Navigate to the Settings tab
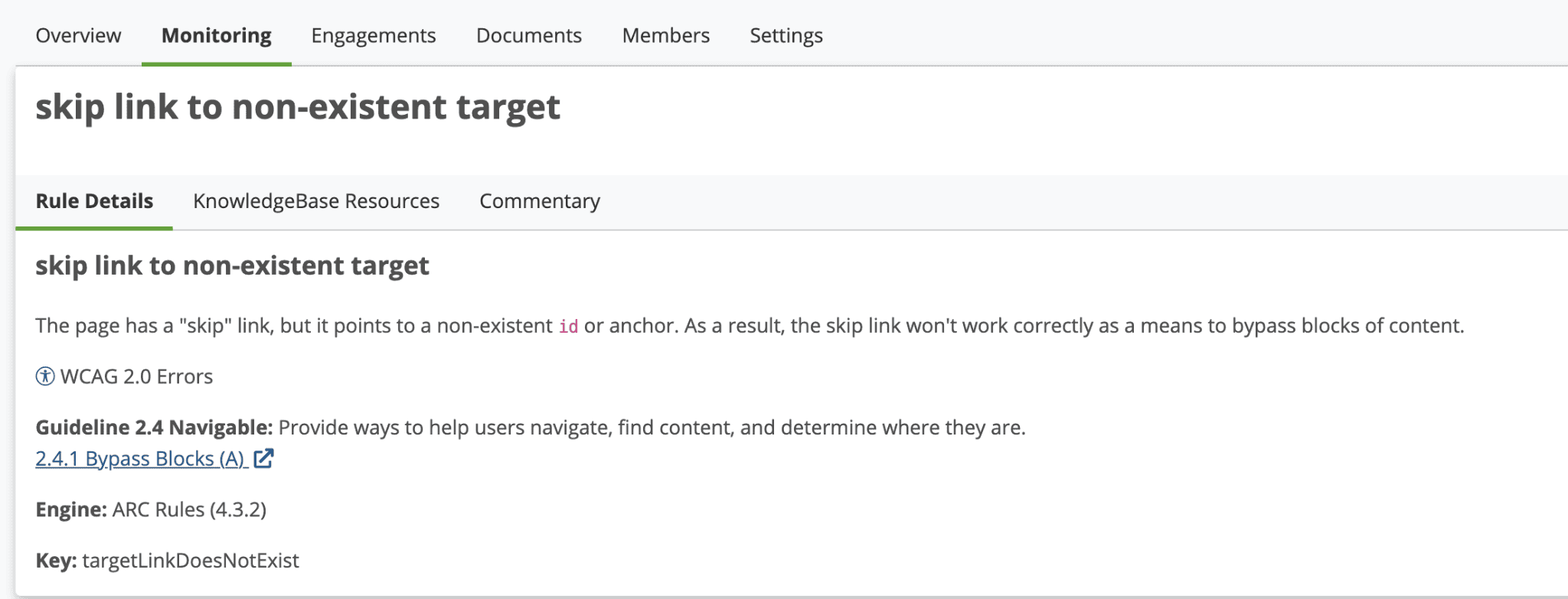Viewport: 1568px width, 599px height. pos(786,35)
